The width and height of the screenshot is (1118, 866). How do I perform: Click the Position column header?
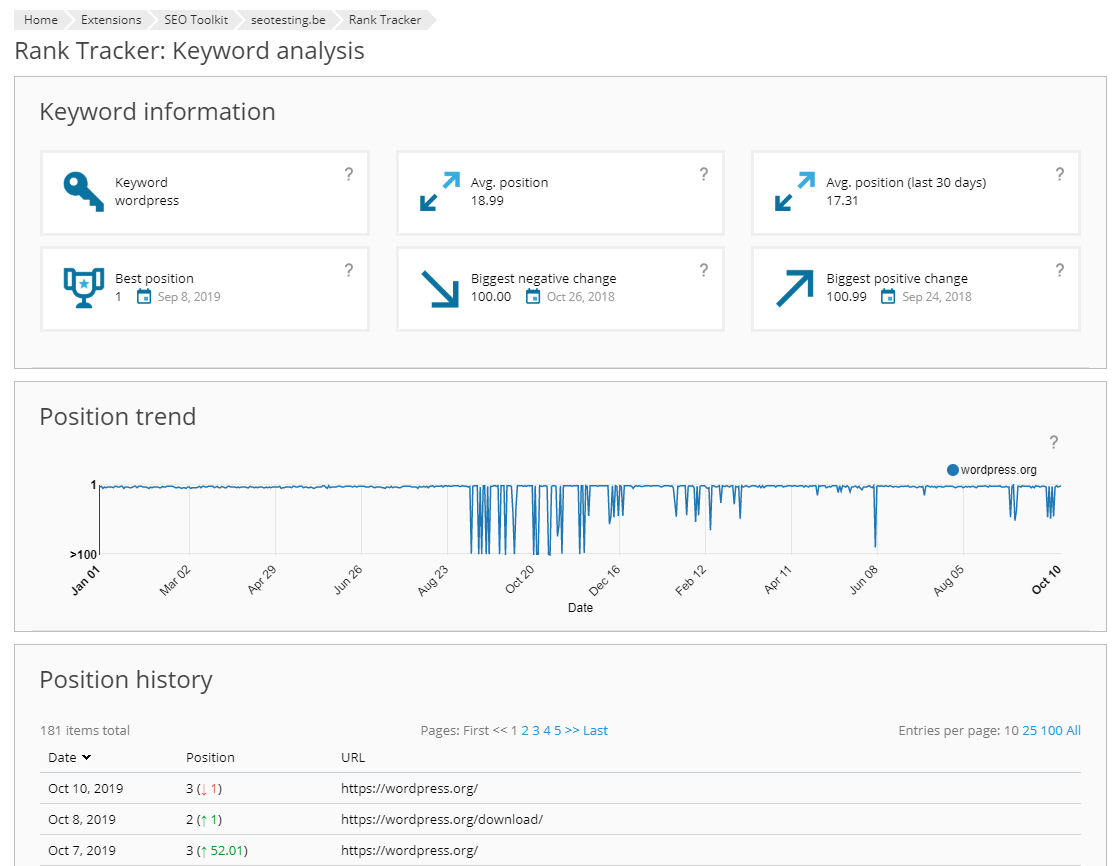210,758
